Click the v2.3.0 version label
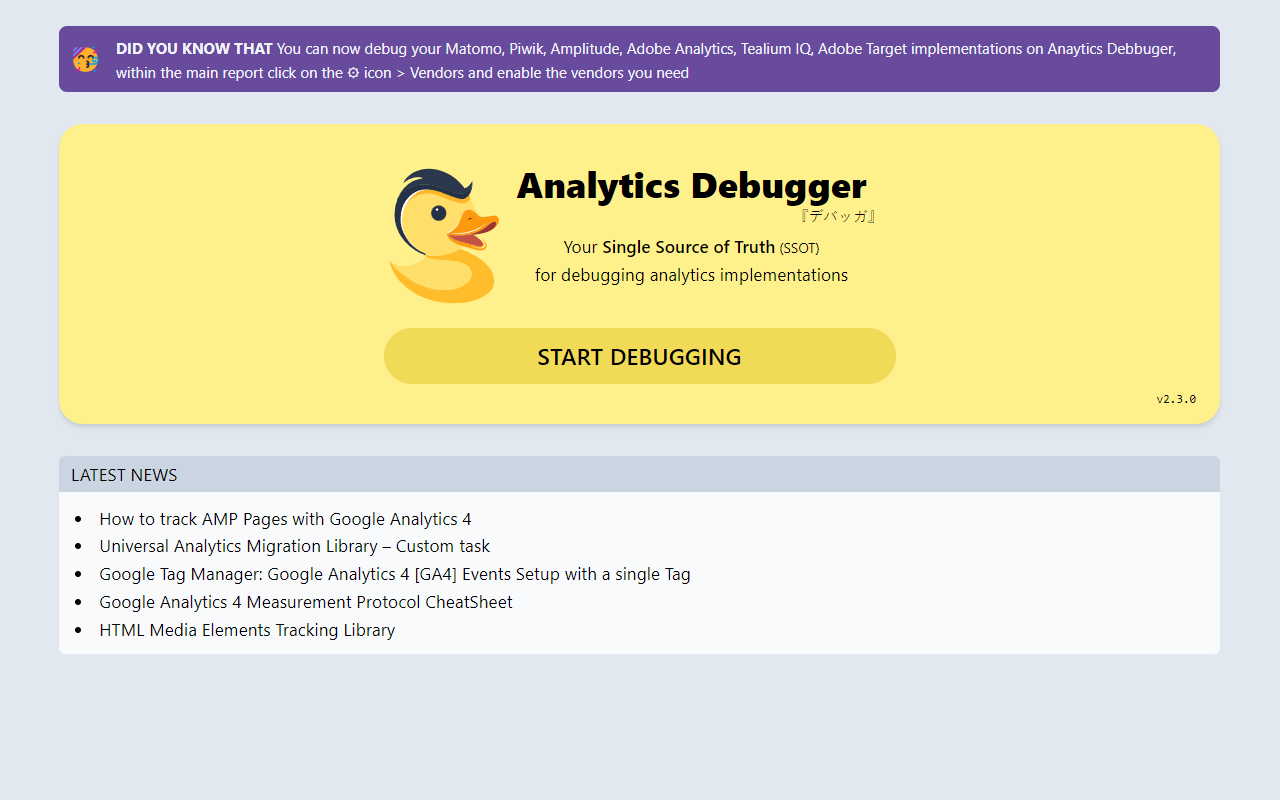Screen dimensions: 1280x800 pyautogui.click(x=1175, y=398)
